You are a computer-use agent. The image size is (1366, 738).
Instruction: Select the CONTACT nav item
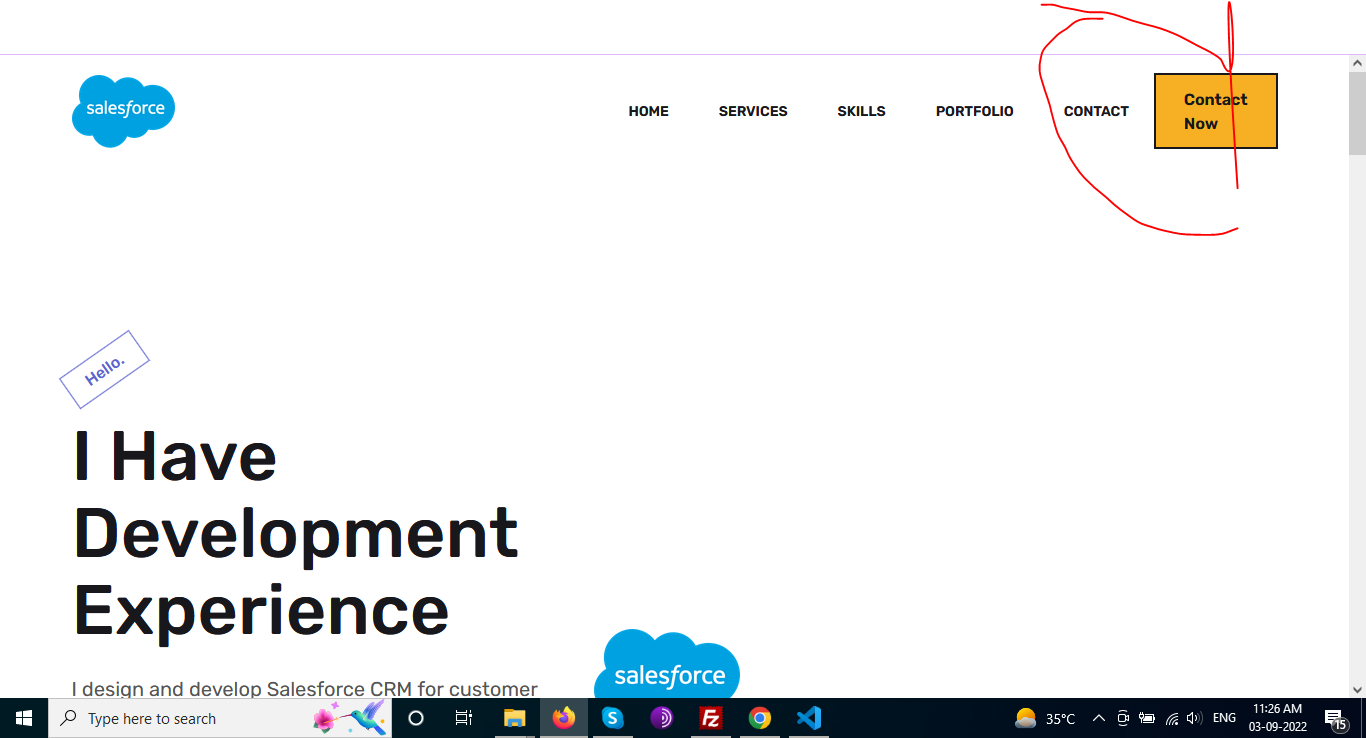tap(1096, 111)
